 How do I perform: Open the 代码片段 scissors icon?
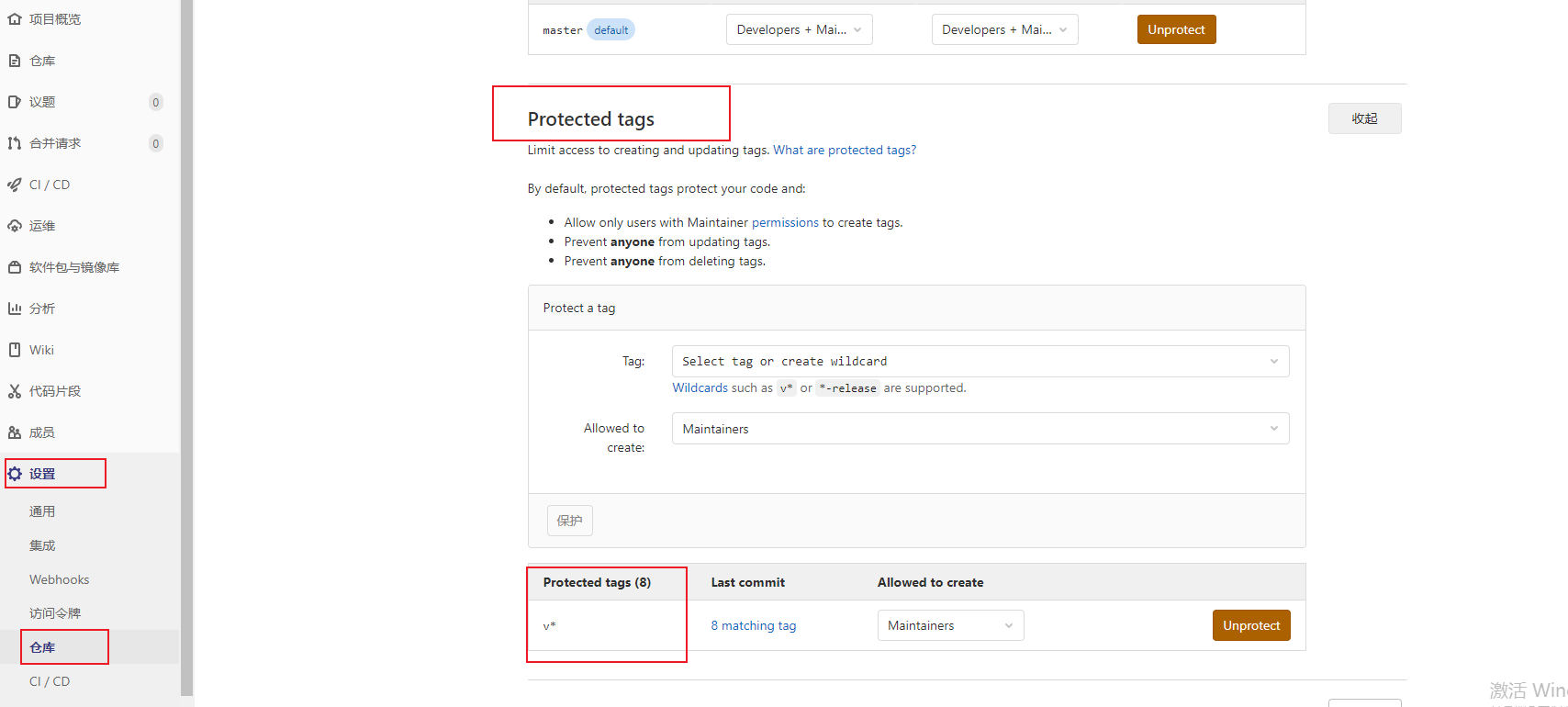click(x=15, y=391)
